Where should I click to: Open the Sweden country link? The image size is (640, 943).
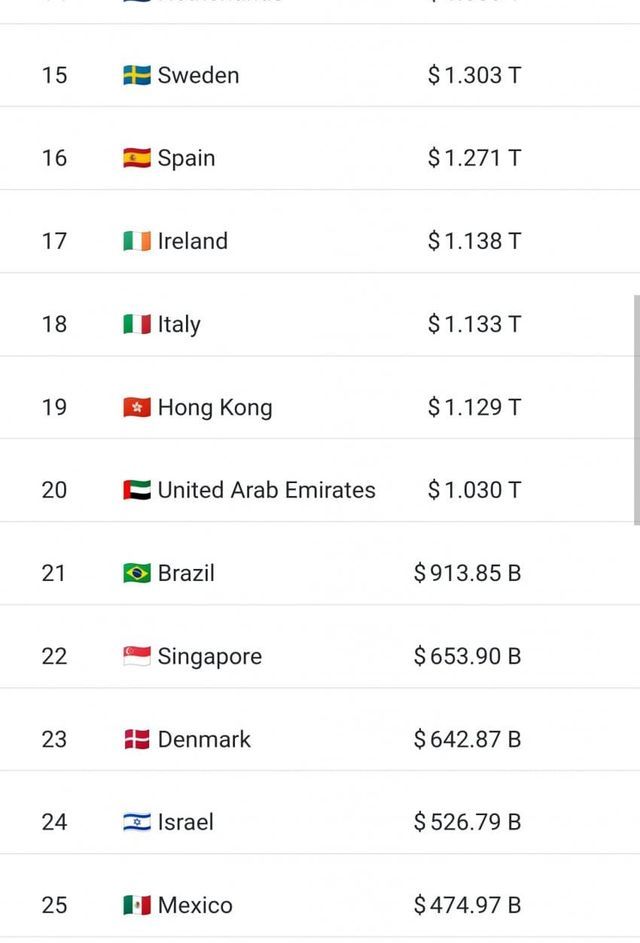(198, 75)
